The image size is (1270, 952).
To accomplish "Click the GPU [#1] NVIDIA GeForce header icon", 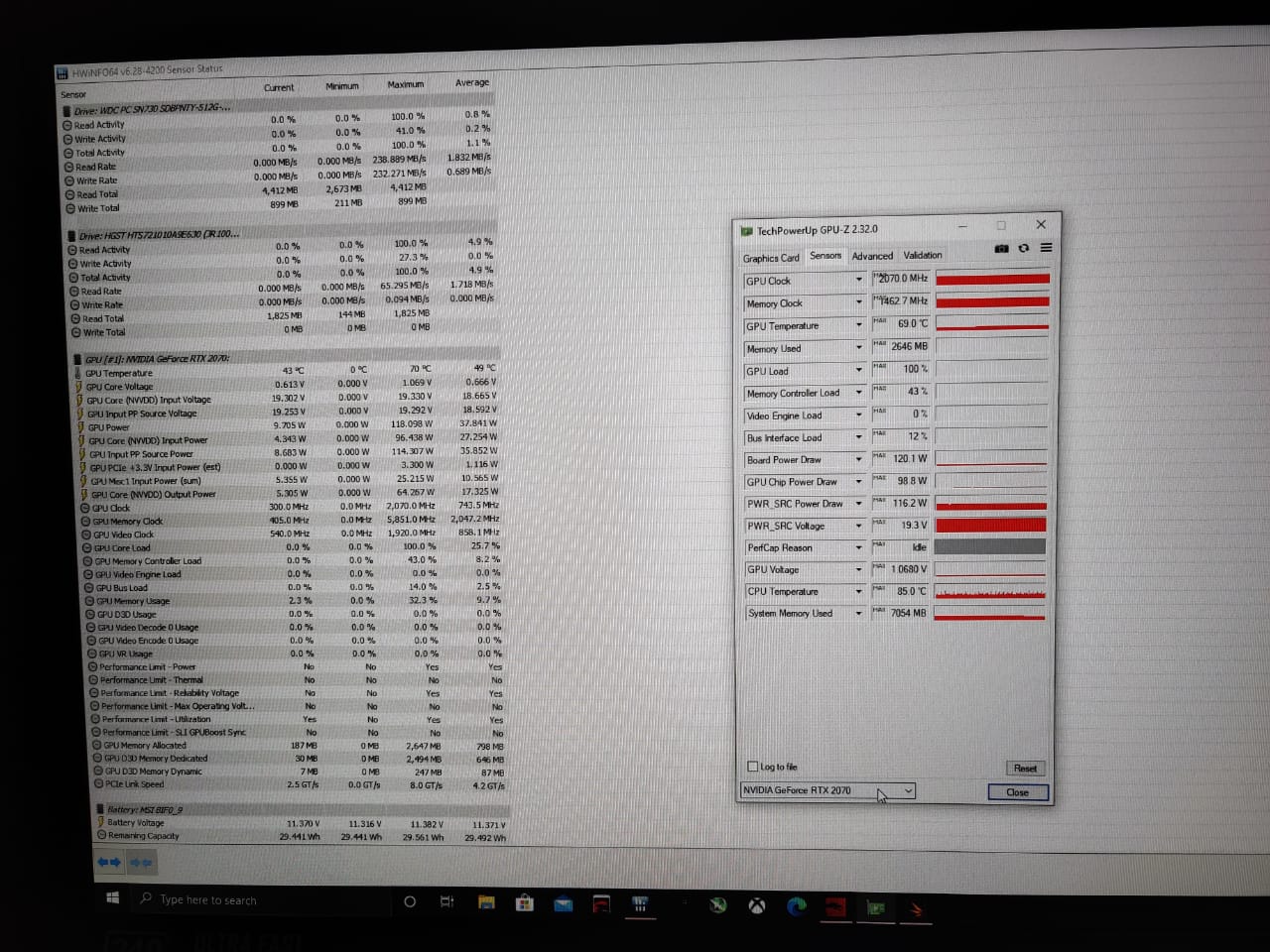I will click(x=77, y=359).
